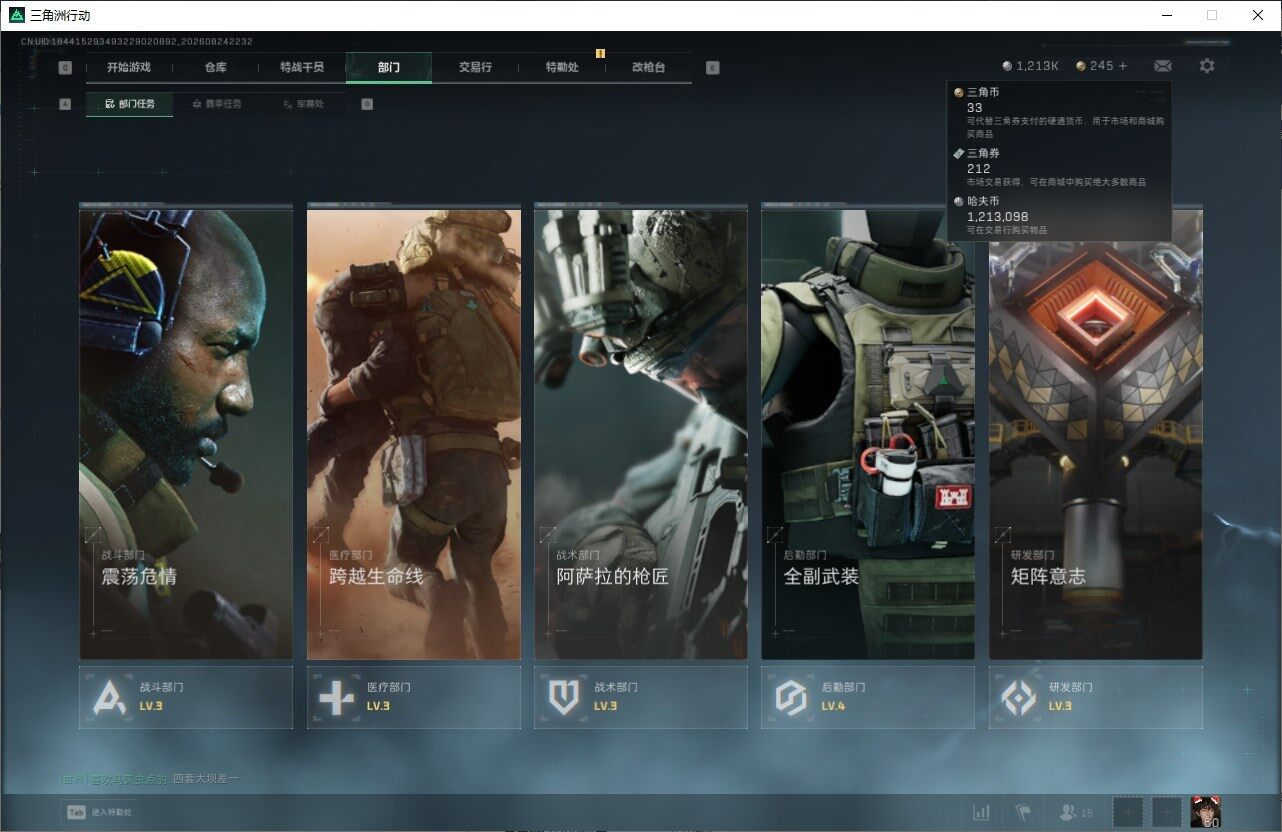Open the bar chart statistics icon
The width and height of the screenshot is (1282, 832).
(x=982, y=812)
